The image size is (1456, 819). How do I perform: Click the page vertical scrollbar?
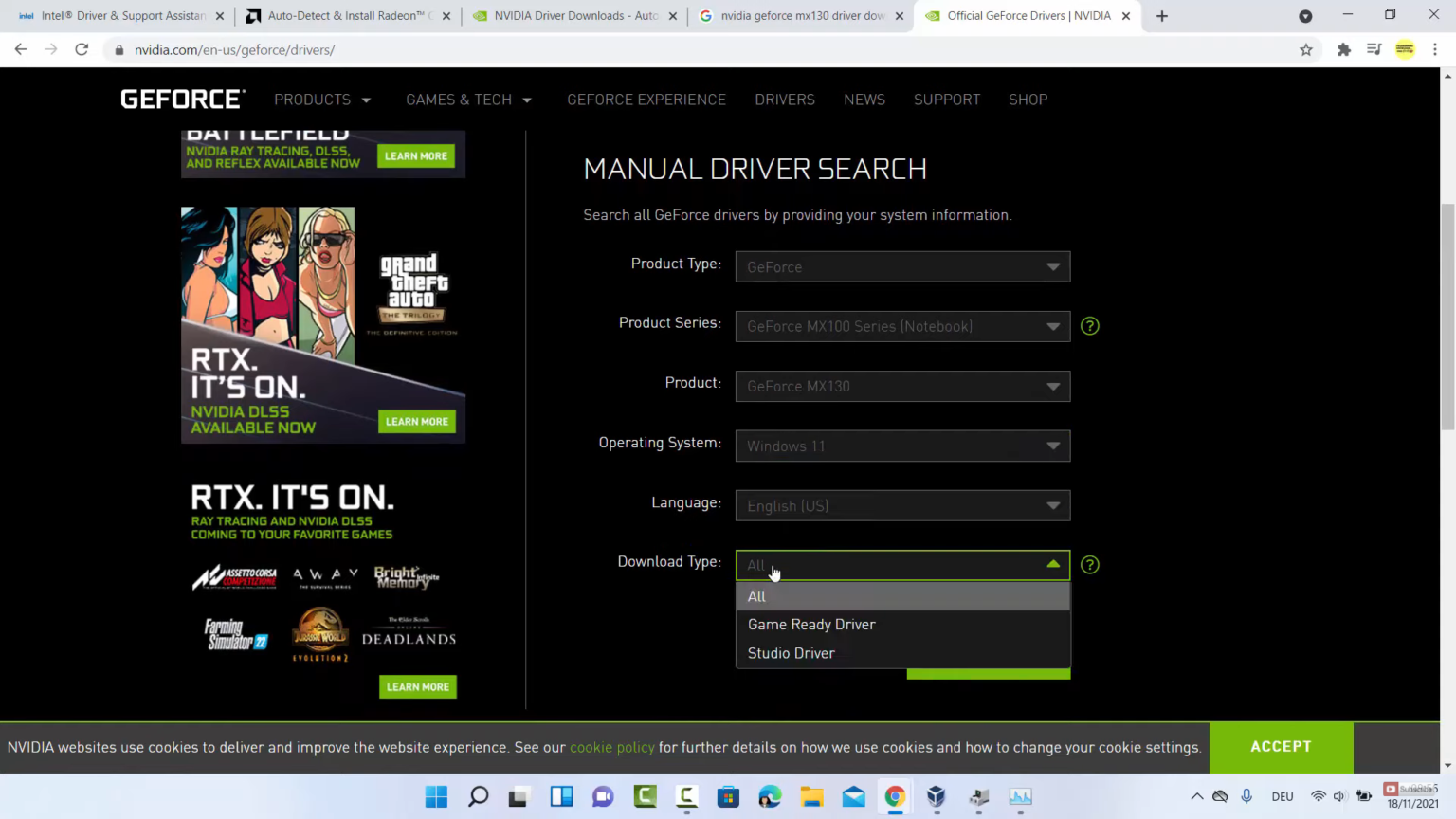pos(1447,318)
